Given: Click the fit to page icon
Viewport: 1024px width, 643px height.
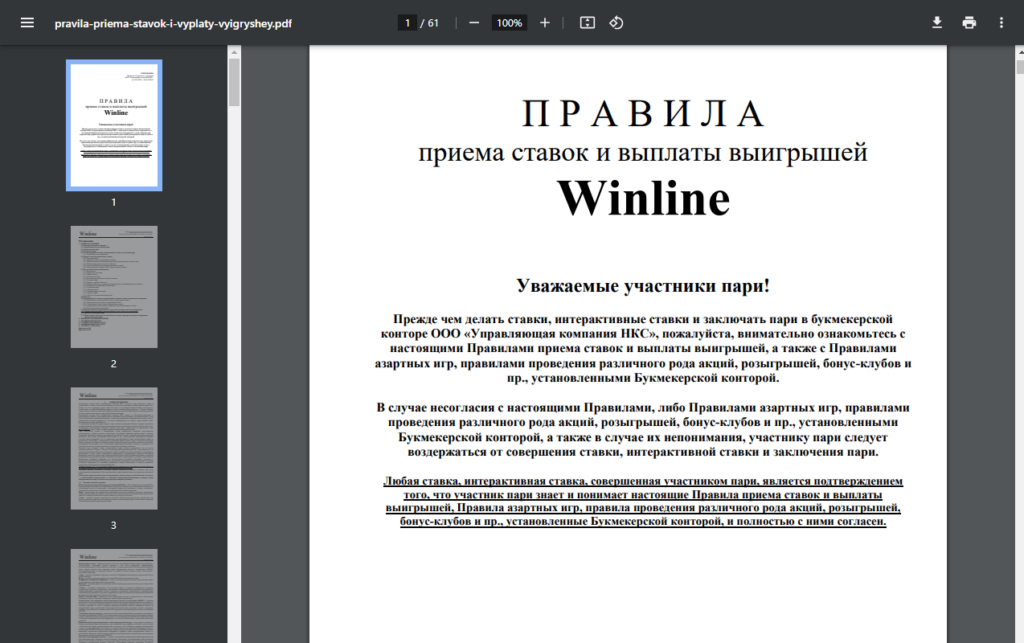Looking at the screenshot, I should tap(587, 23).
